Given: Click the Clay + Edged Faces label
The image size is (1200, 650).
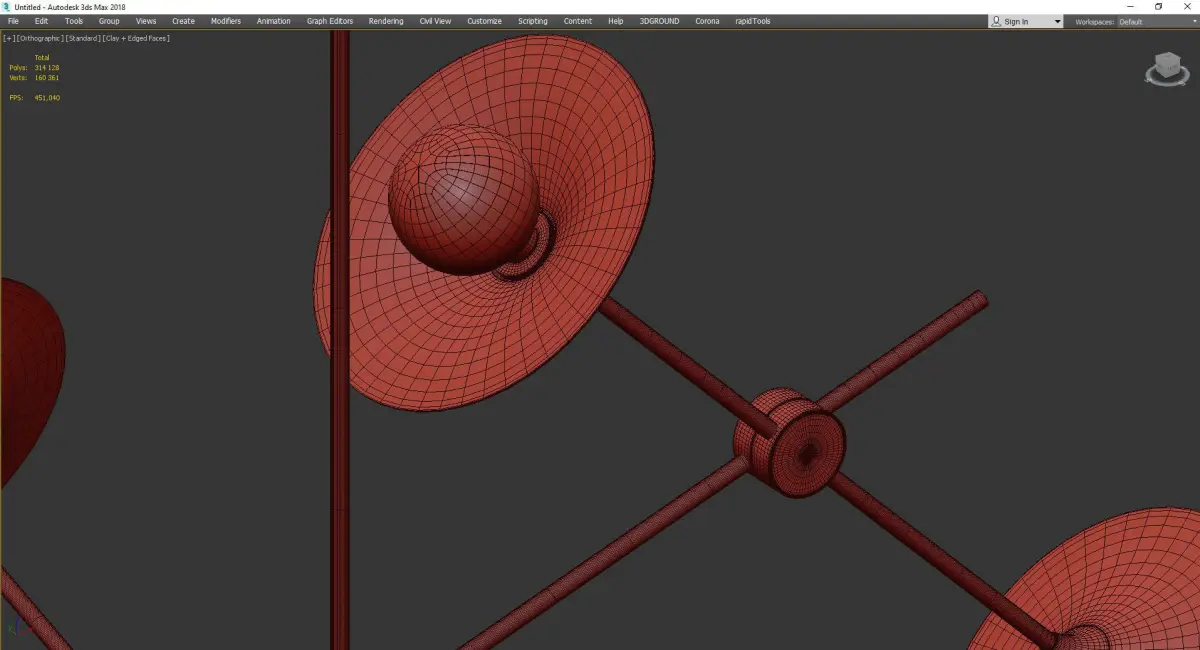Looking at the screenshot, I should tap(136, 38).
